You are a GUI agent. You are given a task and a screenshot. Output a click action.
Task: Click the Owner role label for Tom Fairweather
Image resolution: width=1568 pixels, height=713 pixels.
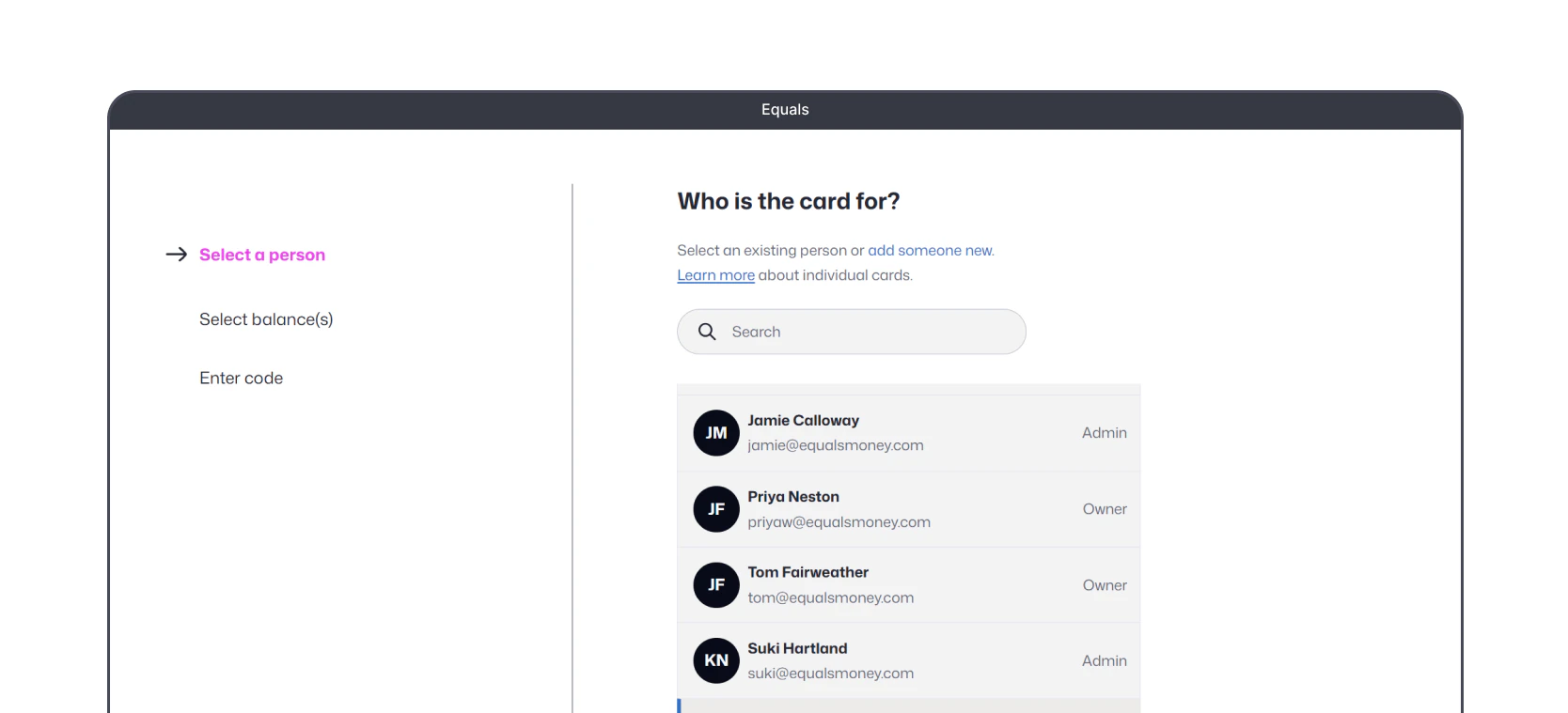pos(1105,585)
